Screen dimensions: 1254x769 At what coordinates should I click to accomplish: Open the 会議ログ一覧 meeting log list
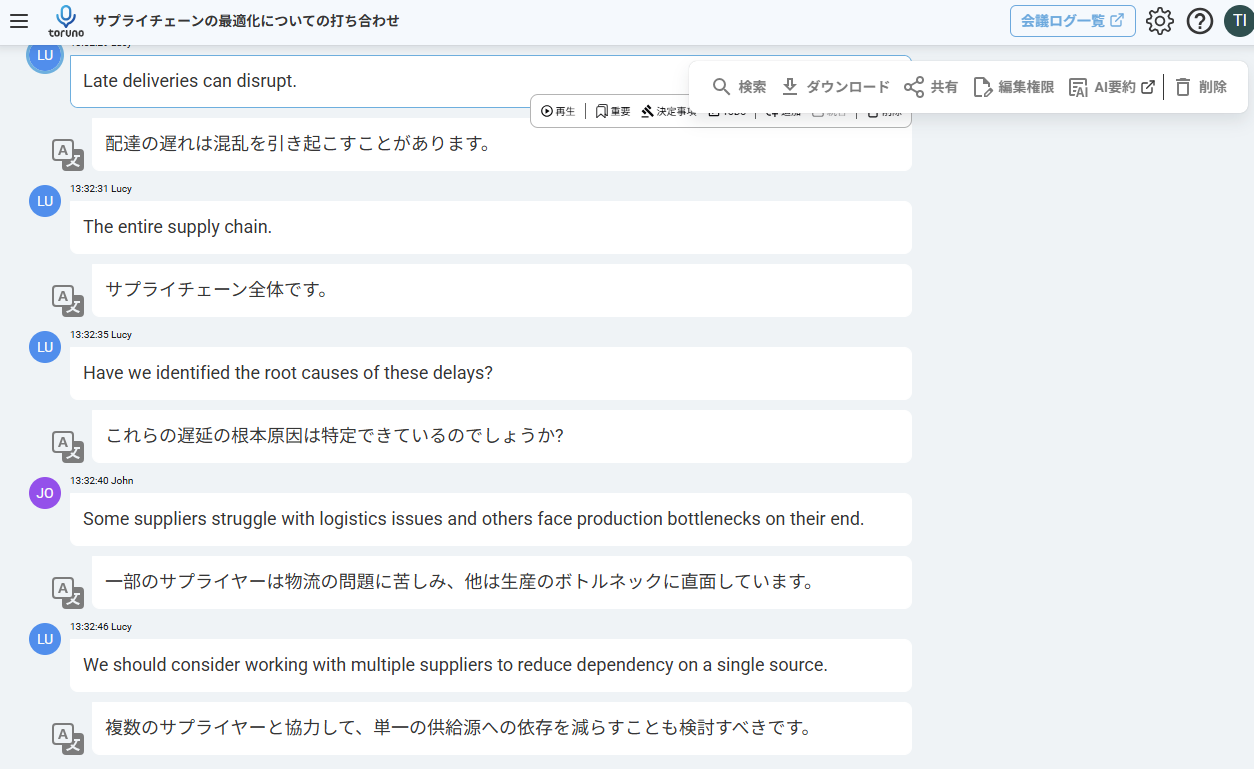coord(1073,21)
